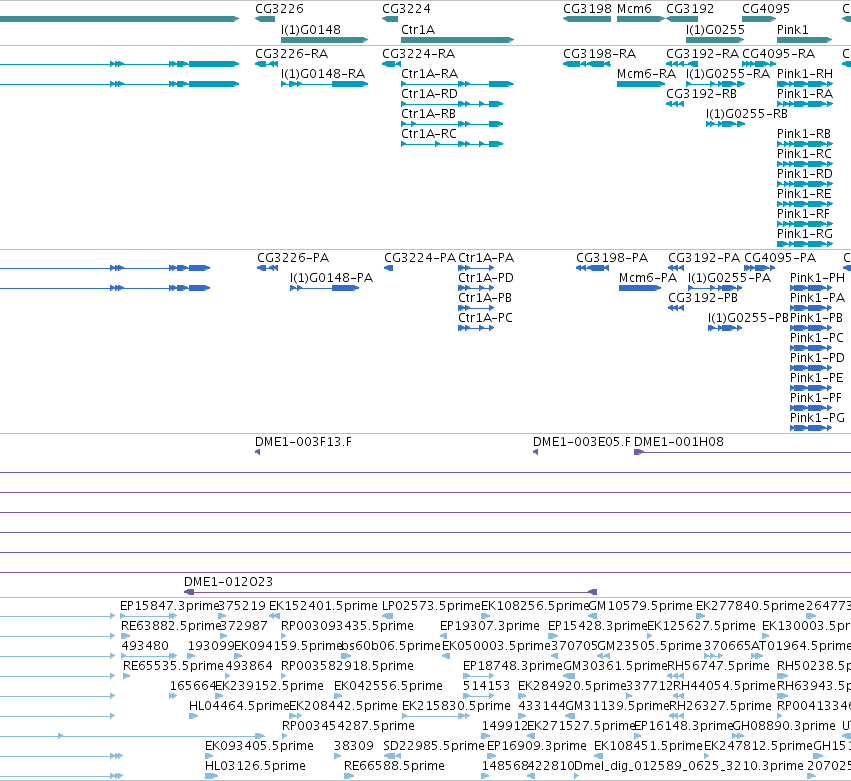Click the DME1-003F13.F clone label
Viewport: 851px width, 781px height.
[303, 442]
